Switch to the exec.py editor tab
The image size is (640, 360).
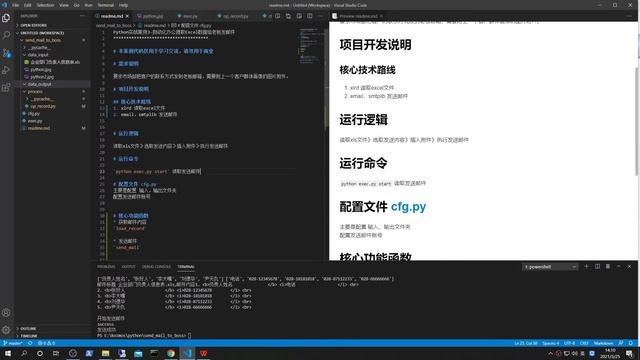[x=189, y=16]
